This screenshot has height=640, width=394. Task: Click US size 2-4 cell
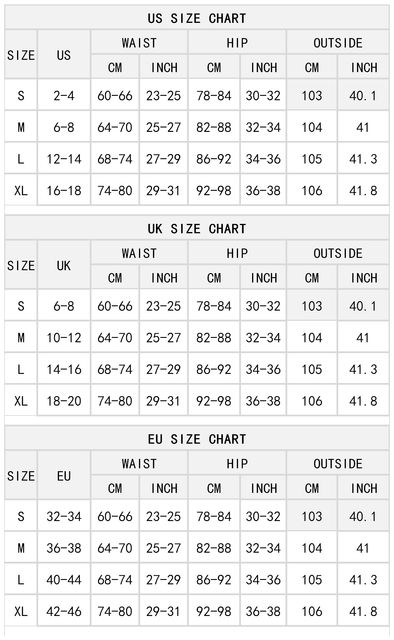tap(64, 96)
